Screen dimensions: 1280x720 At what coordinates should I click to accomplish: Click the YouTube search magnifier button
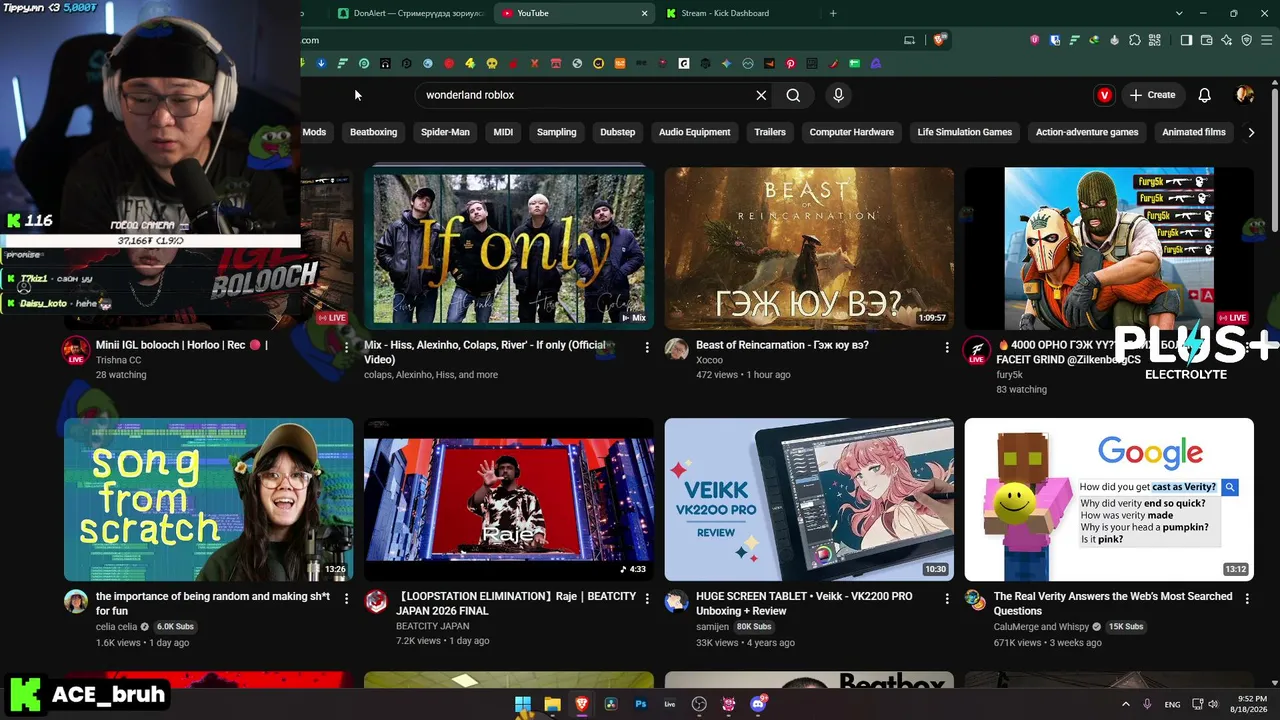click(793, 95)
